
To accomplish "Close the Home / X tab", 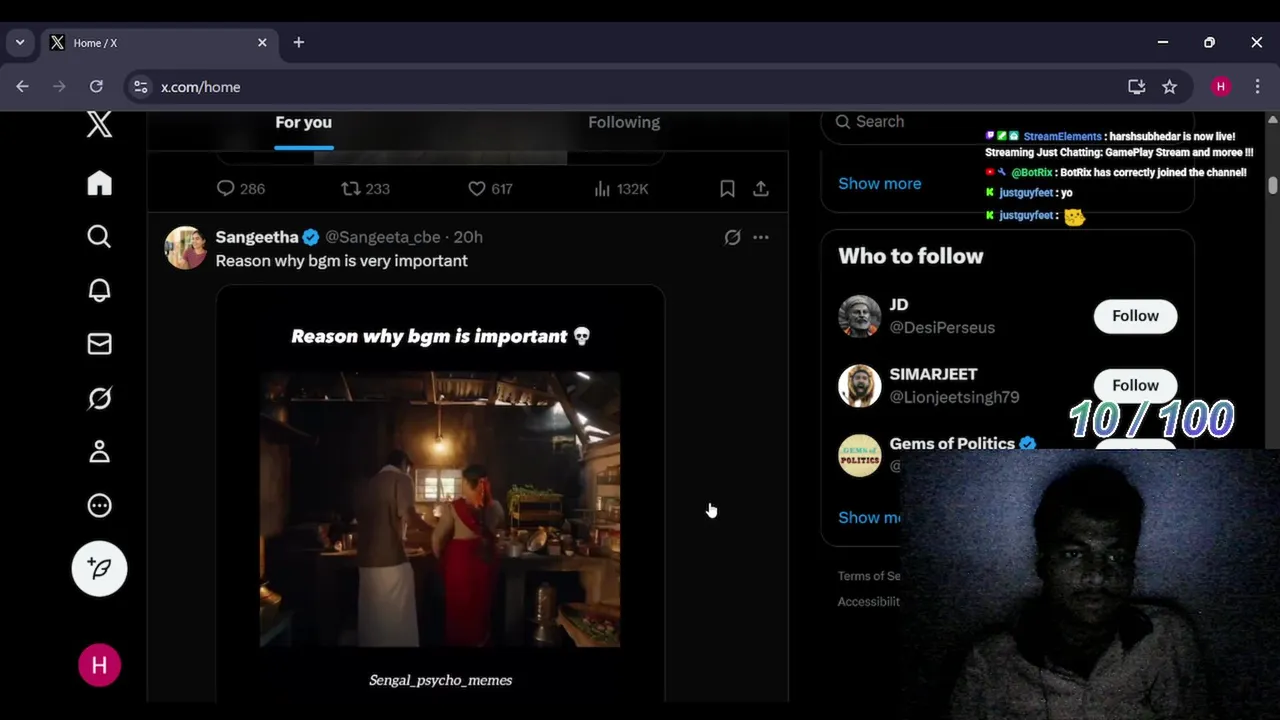I will [x=262, y=43].
